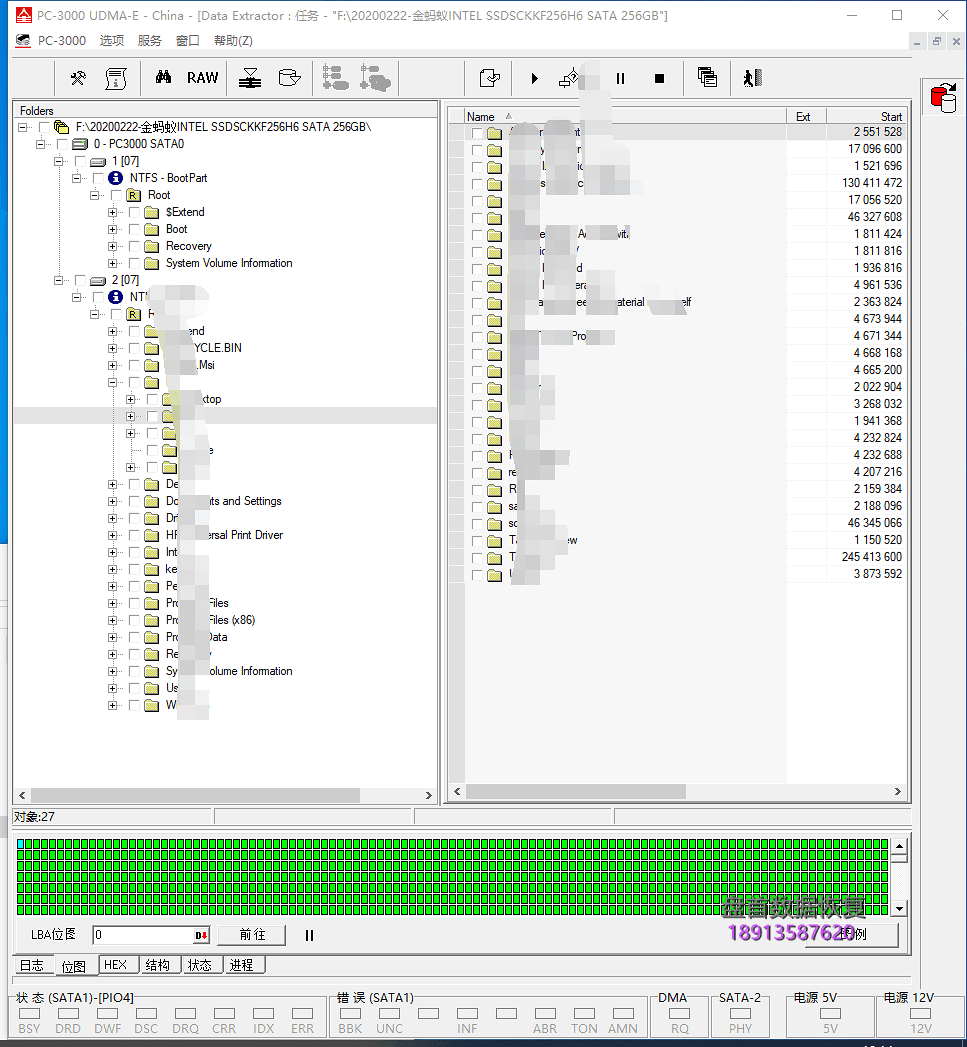Check file row with Start 2 551 528
This screenshot has height=1047, width=967.
(x=477, y=132)
